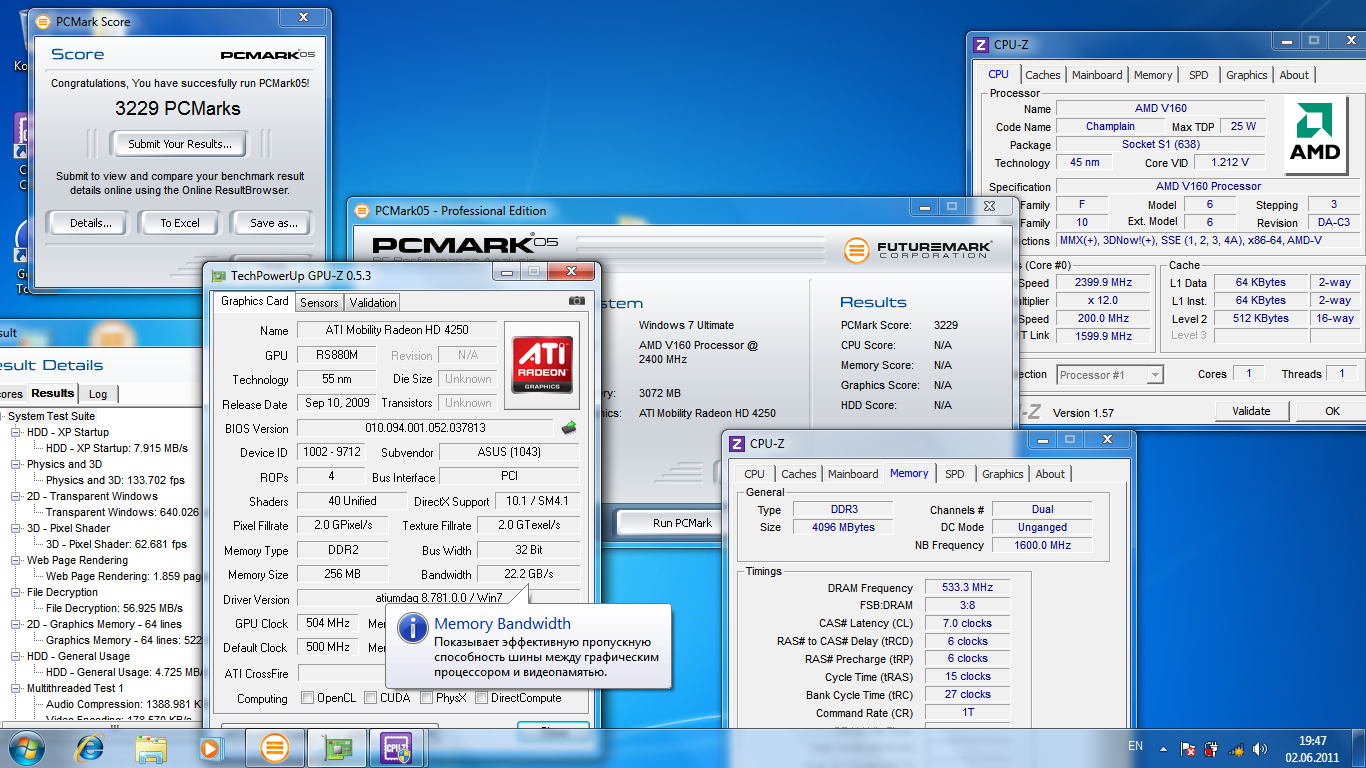Click the AMD logo in CPU-Z
Screen dimensions: 1366x768
pyautogui.click(x=1314, y=134)
